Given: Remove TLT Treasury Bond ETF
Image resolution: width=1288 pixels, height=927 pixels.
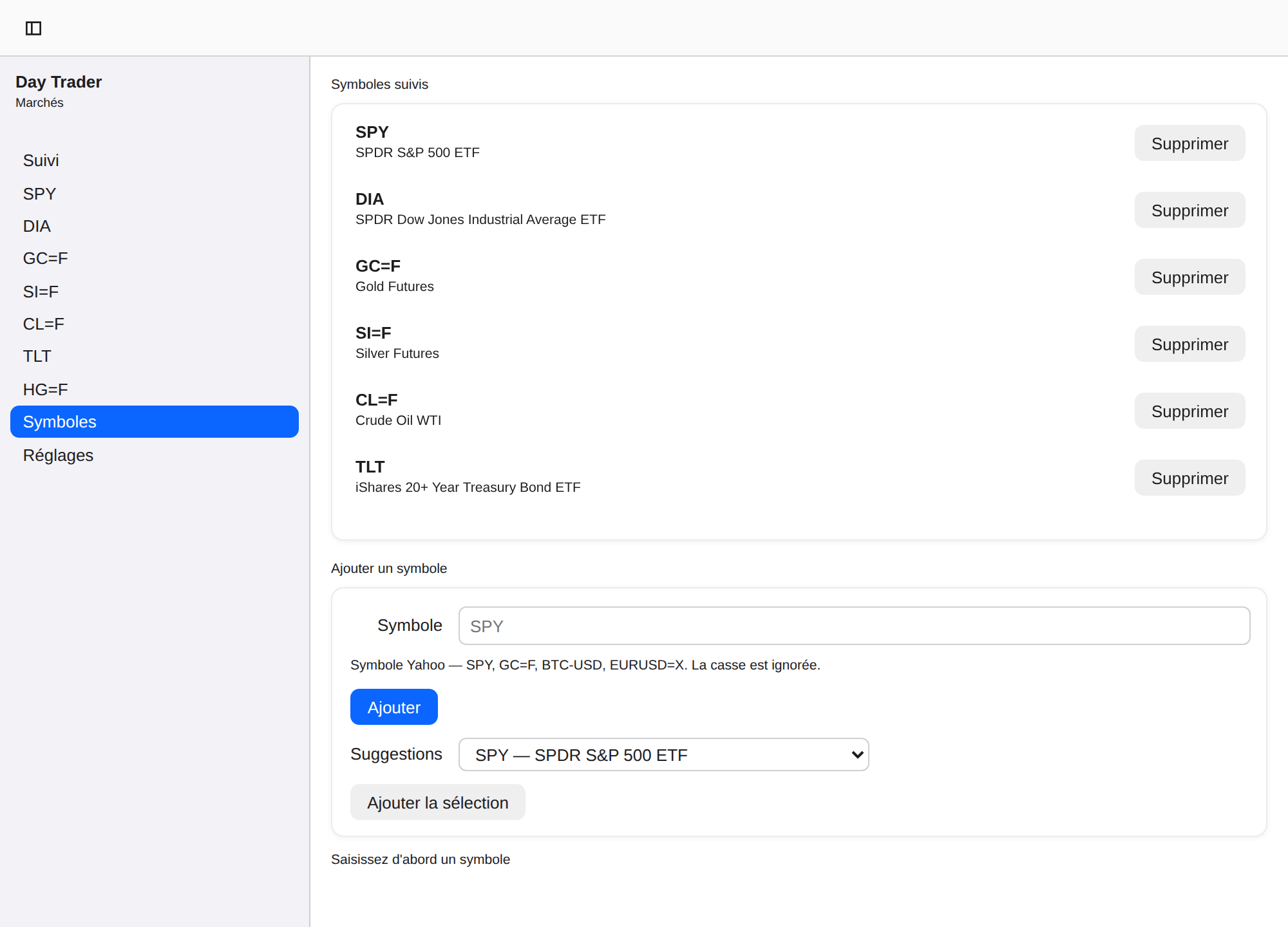Looking at the screenshot, I should tap(1189, 478).
